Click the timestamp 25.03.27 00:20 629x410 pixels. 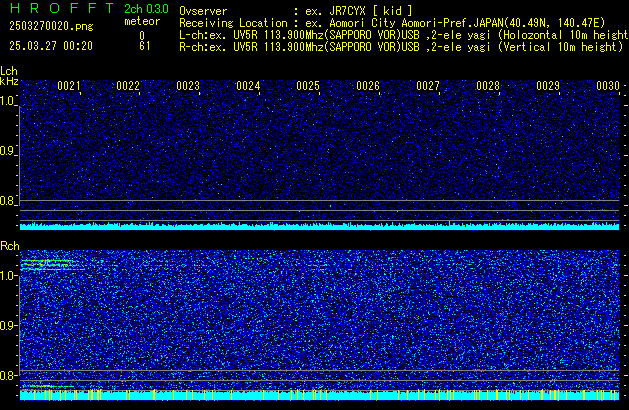tap(51, 46)
